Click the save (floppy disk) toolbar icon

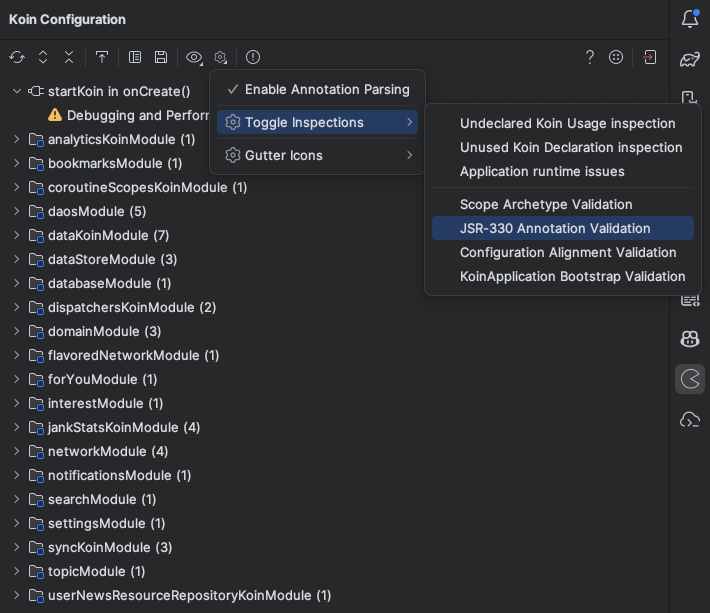(x=161, y=58)
